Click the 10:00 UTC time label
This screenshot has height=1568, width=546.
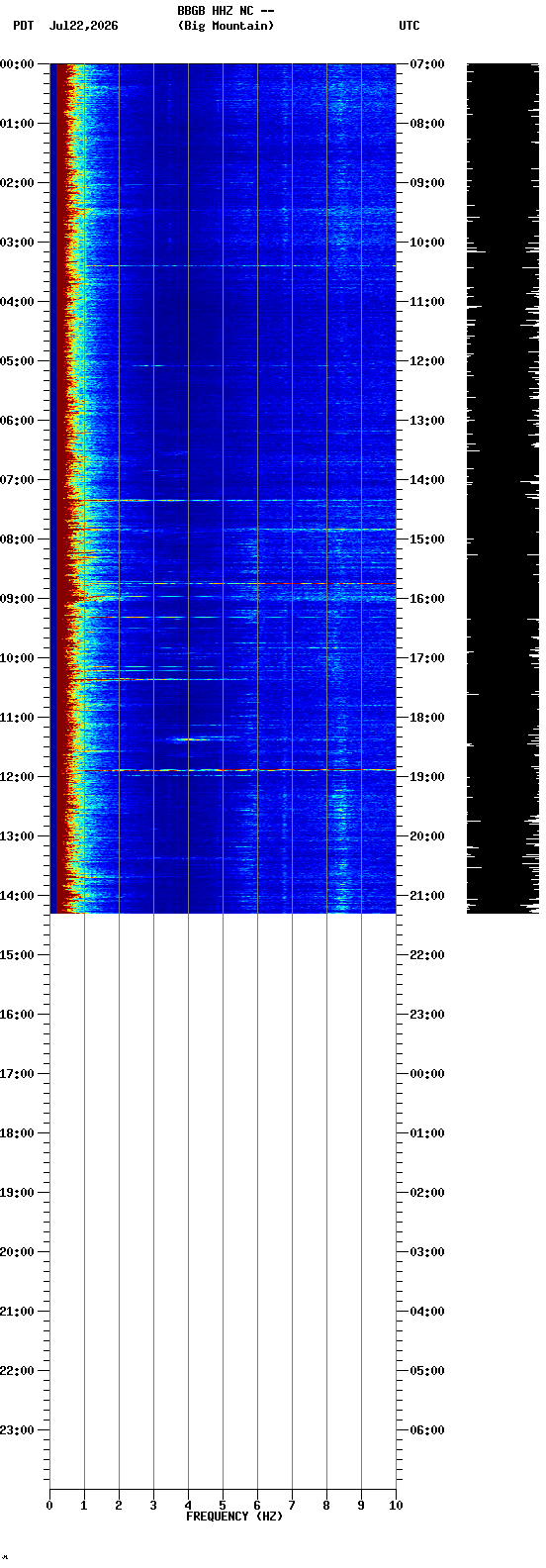[427, 243]
